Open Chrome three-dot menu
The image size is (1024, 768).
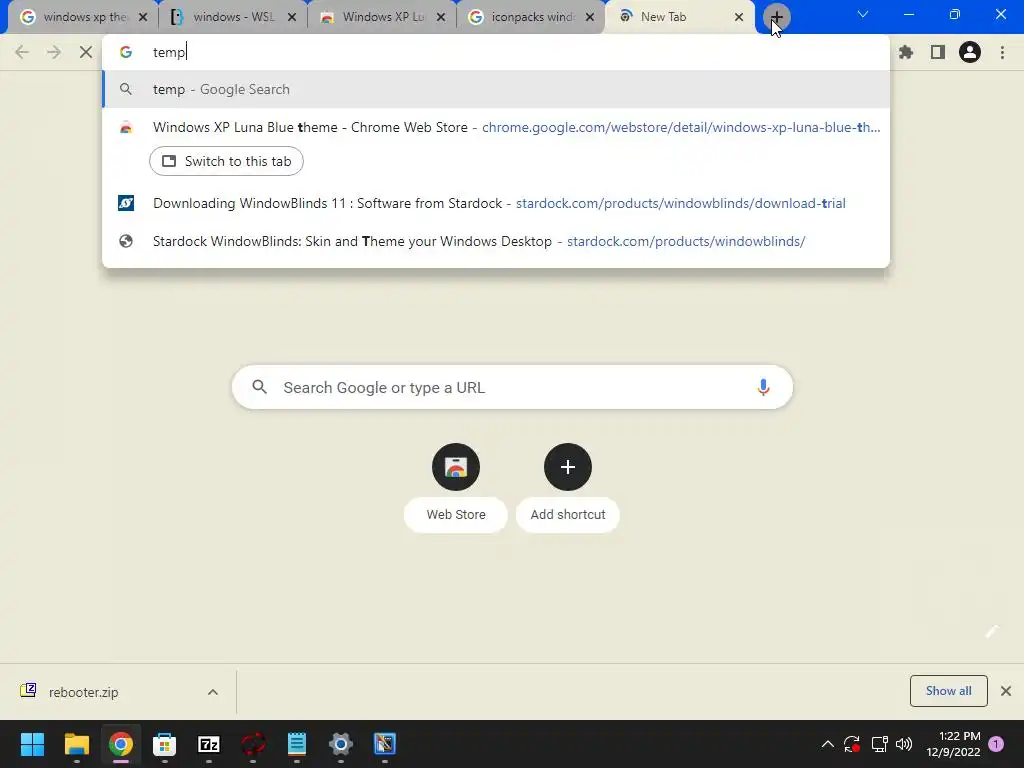point(1002,52)
